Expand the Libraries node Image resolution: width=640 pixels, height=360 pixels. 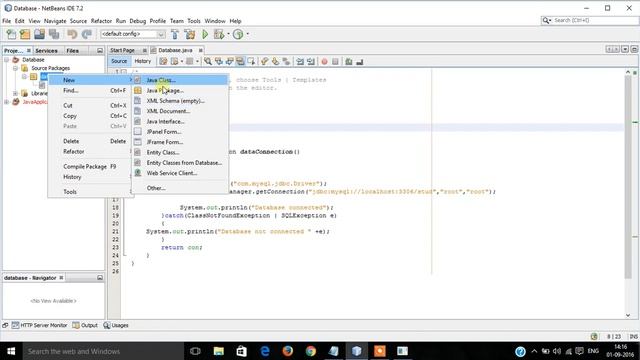click(16, 93)
